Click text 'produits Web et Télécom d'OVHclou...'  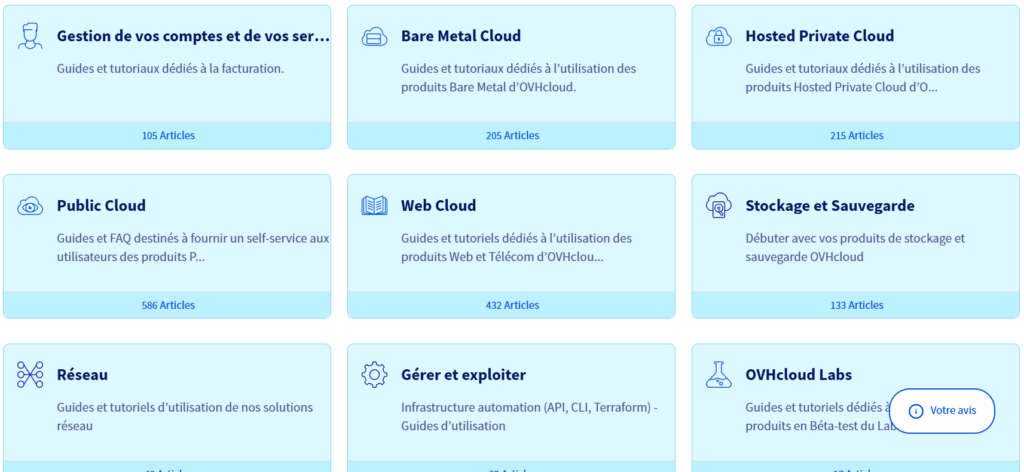coord(502,257)
